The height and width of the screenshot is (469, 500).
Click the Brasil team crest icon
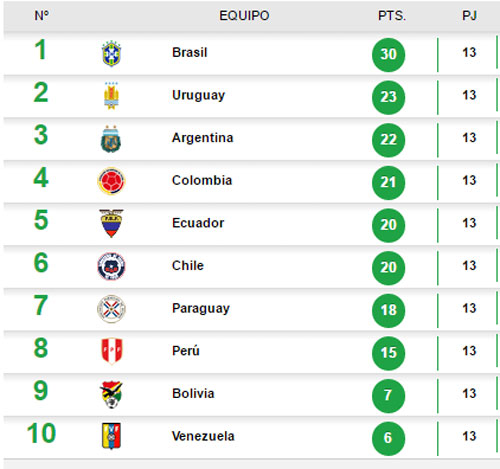(x=111, y=54)
